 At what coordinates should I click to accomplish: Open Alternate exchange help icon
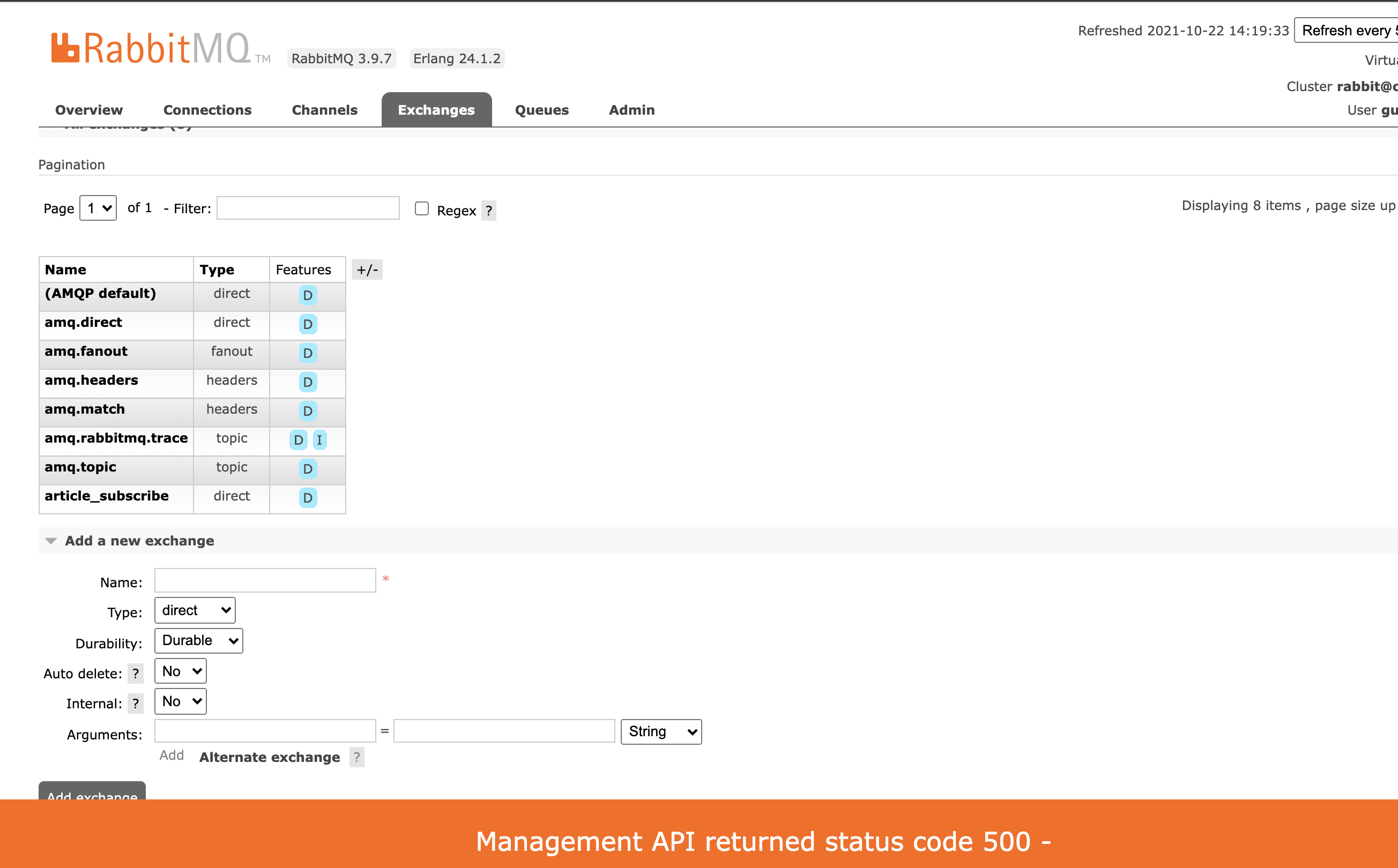(356, 757)
